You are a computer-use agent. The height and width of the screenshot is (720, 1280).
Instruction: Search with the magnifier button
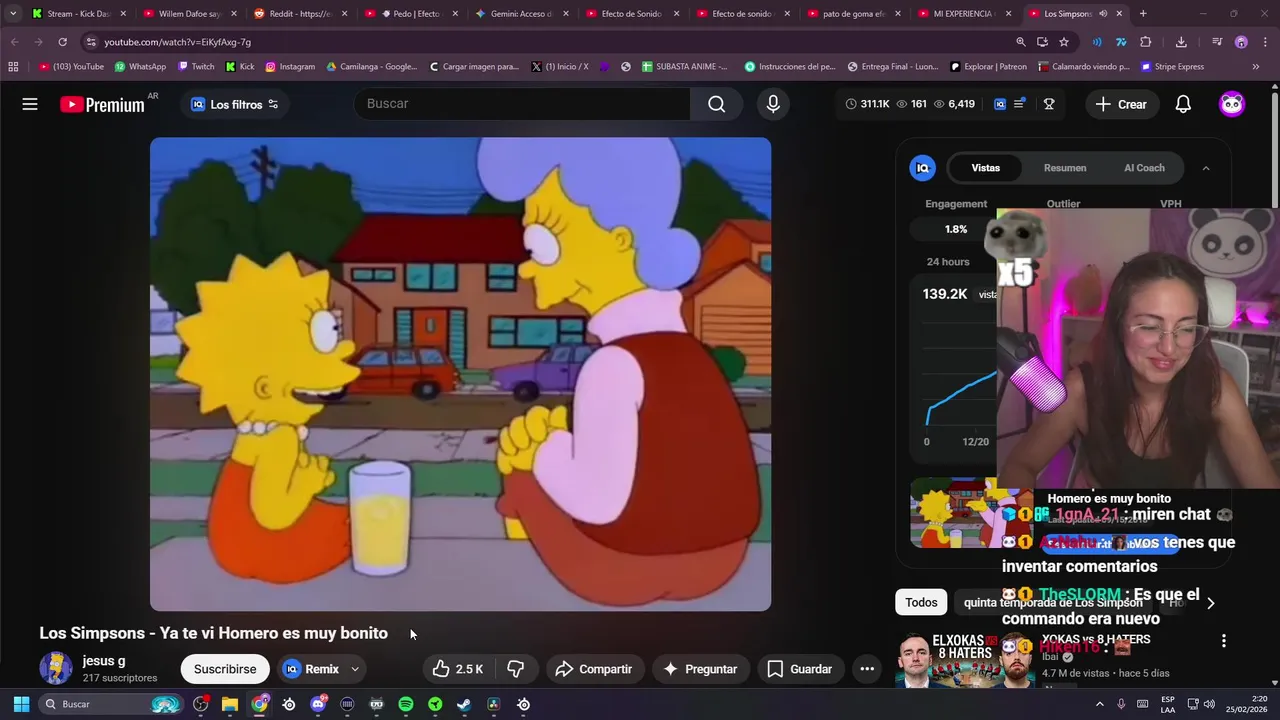tap(716, 104)
